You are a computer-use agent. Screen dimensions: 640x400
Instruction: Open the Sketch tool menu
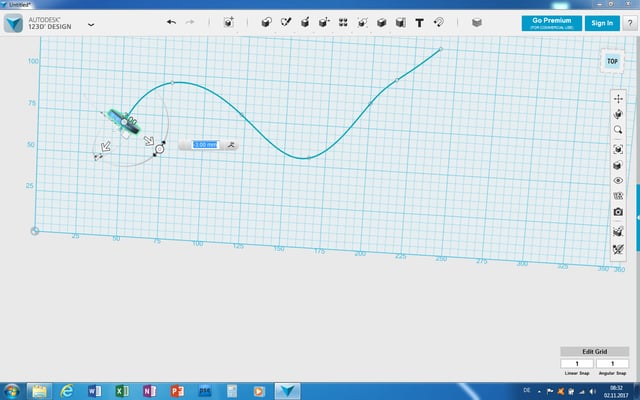click(x=286, y=22)
